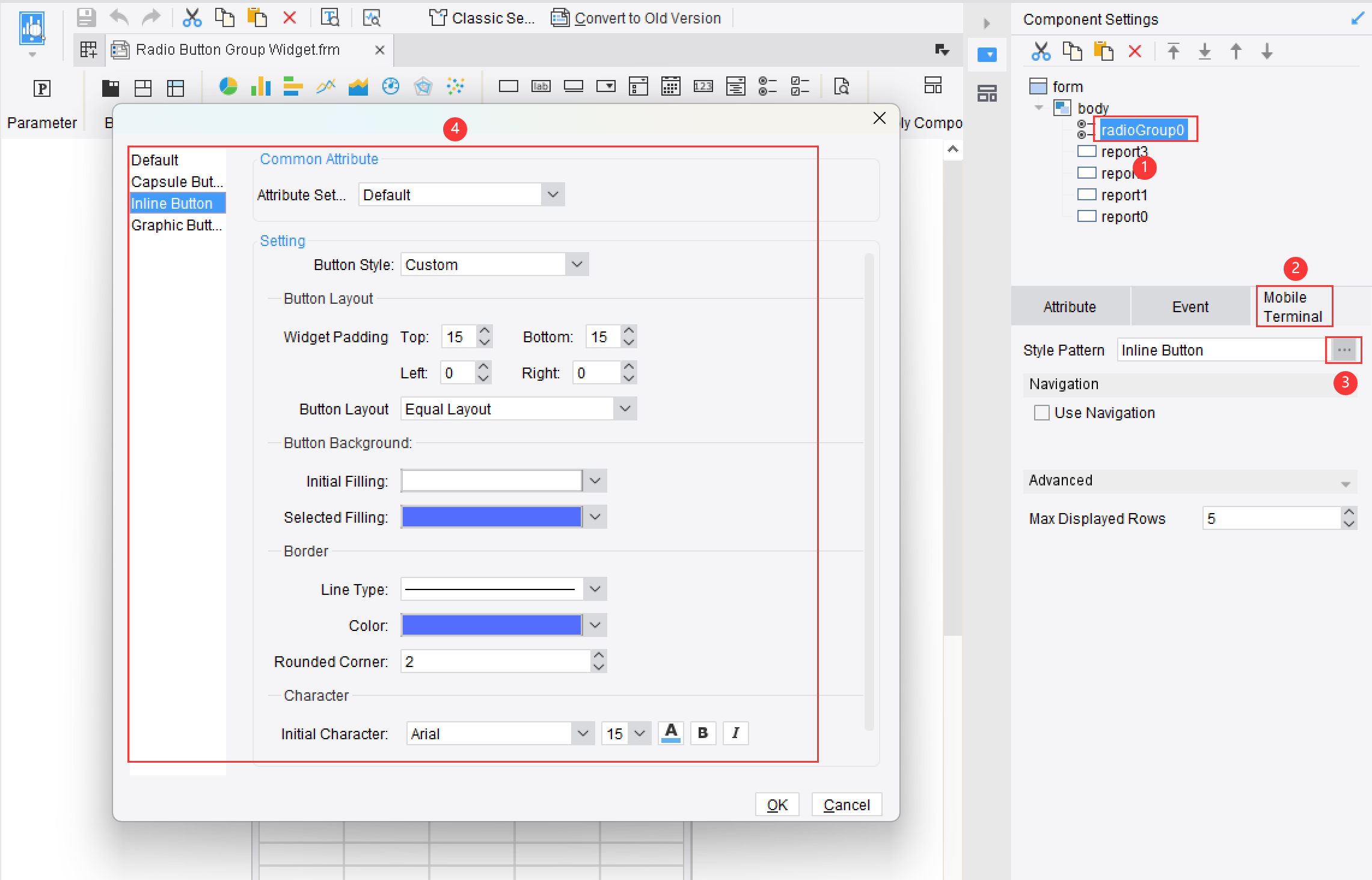Select the Cut tool in the toolbar
The width and height of the screenshot is (1372, 880).
pos(192,17)
